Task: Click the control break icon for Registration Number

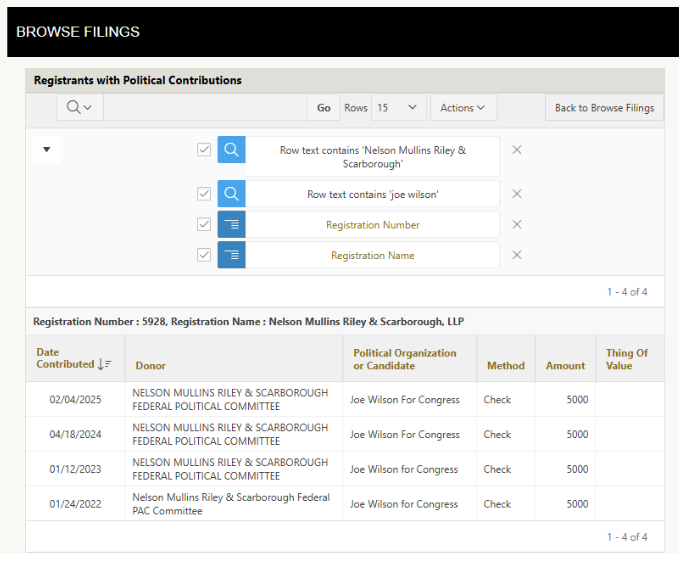Action: [231, 225]
